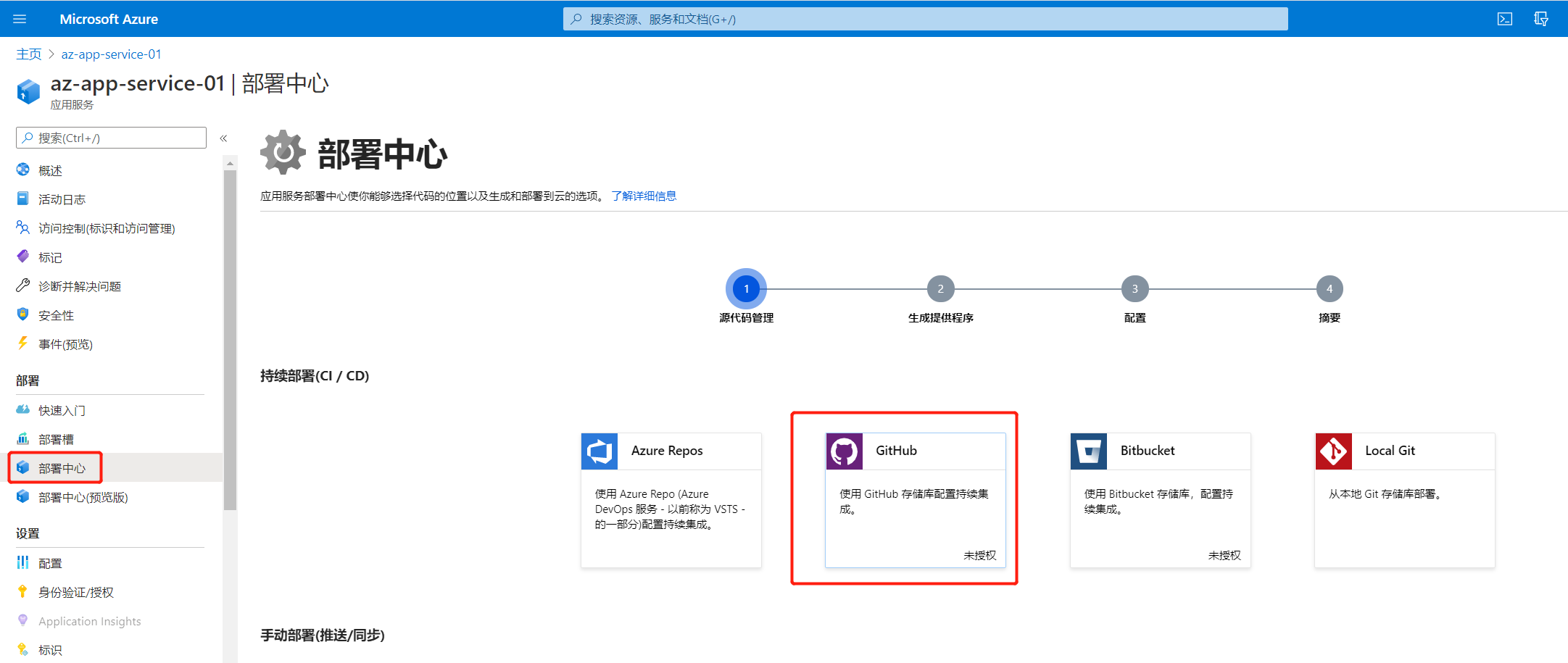
Task: Click the 未授权 status on Bitbucket card
Action: (x=1224, y=555)
